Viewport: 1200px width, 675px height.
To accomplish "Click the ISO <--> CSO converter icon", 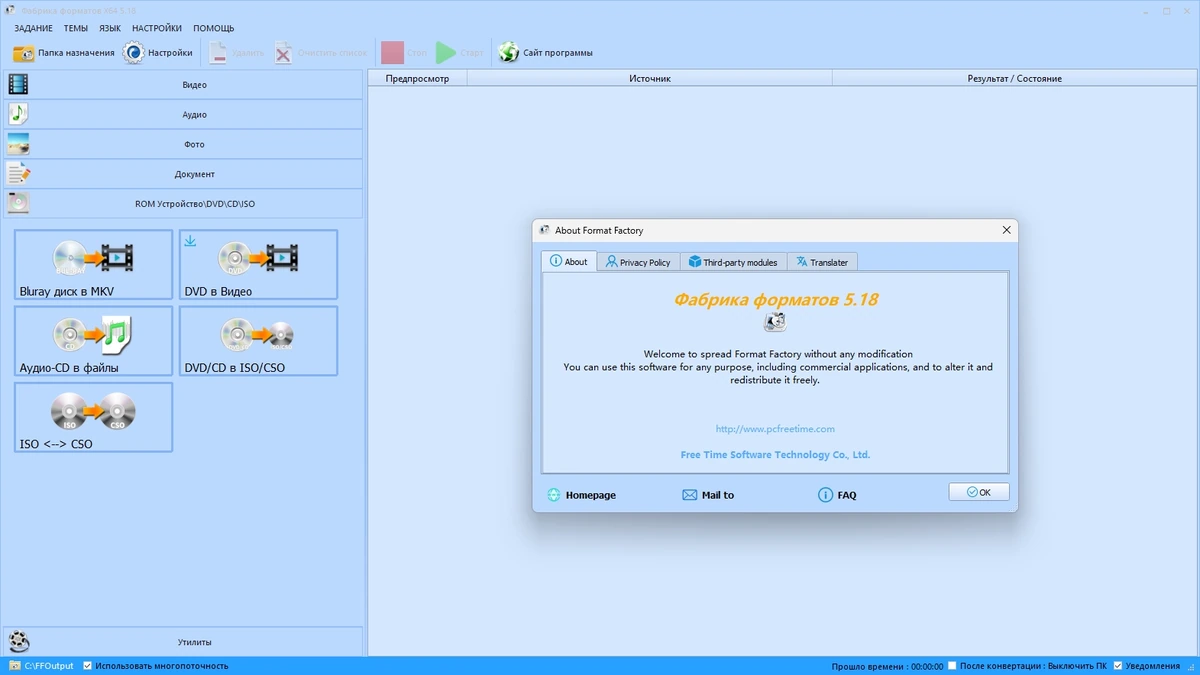I will point(93,417).
